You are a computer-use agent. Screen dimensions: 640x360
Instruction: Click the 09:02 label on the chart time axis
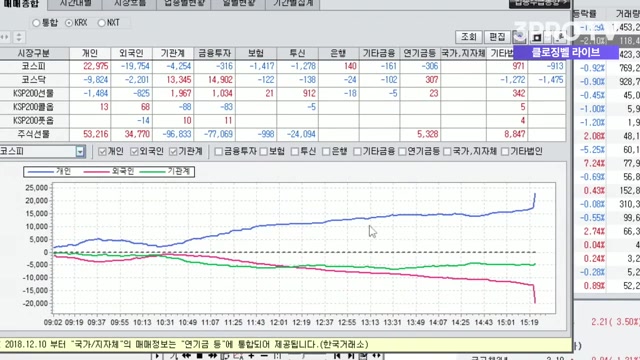point(53,322)
